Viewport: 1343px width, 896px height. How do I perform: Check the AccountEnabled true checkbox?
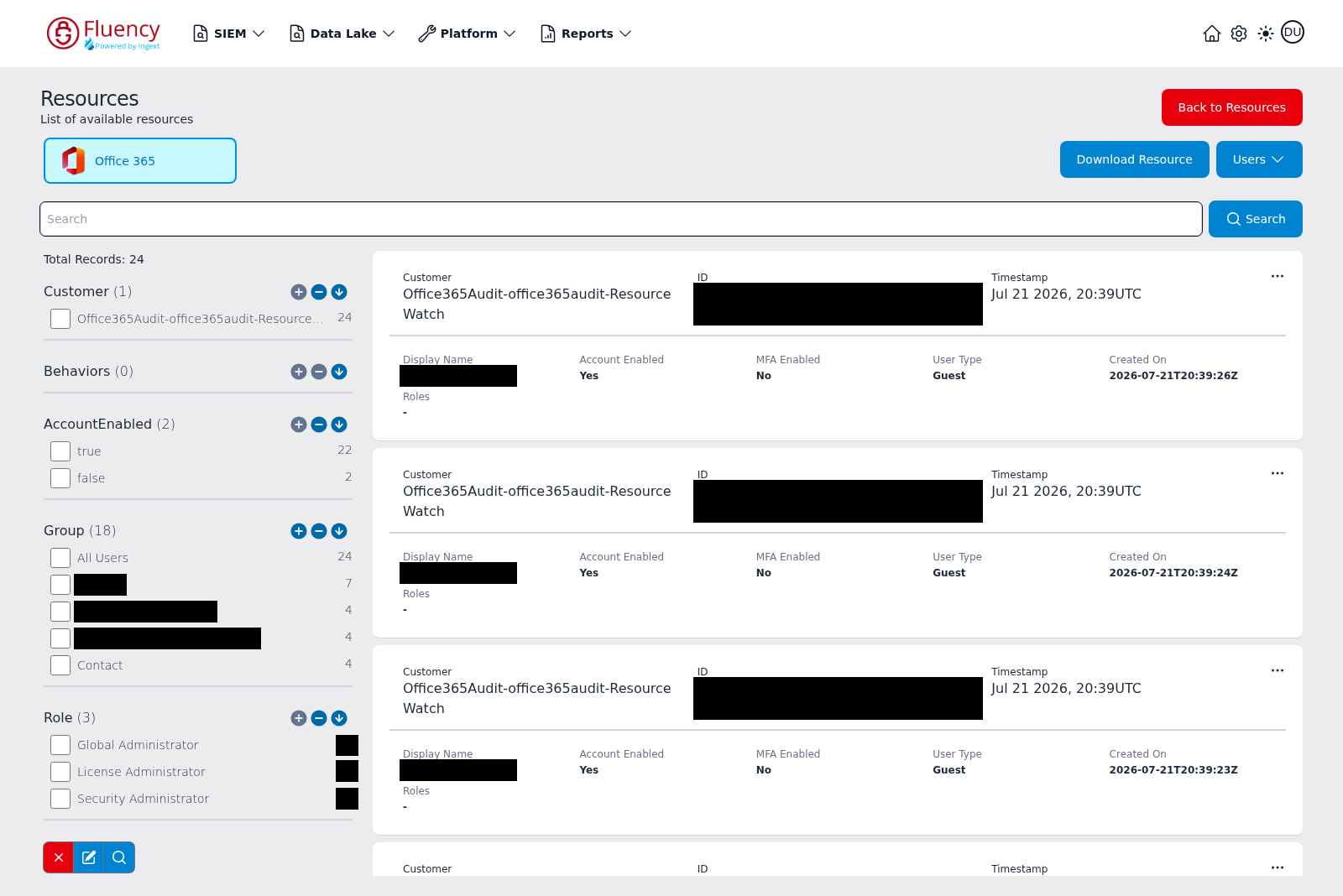pos(60,451)
